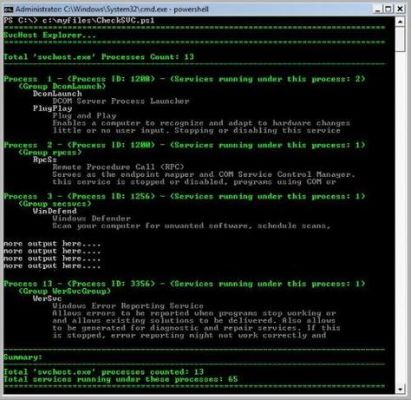Click the scrollbar down arrow
Screen dimensions: 411x400
(x=400, y=388)
